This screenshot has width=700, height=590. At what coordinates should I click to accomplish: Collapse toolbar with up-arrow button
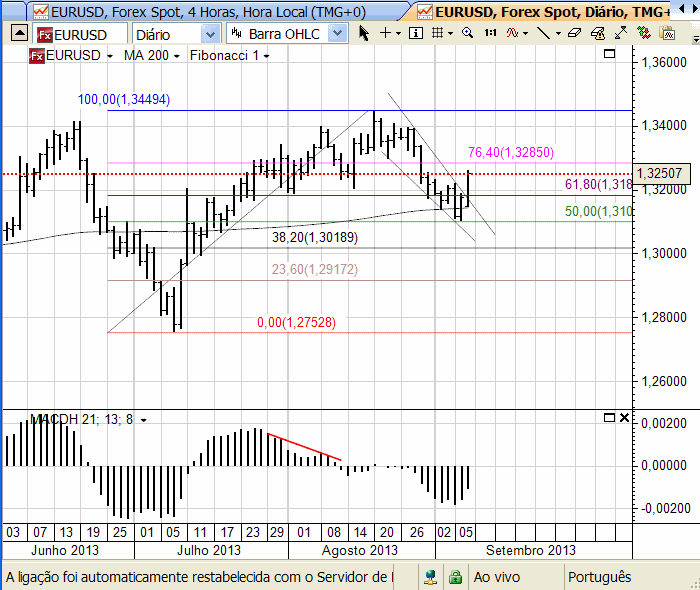coord(19,33)
